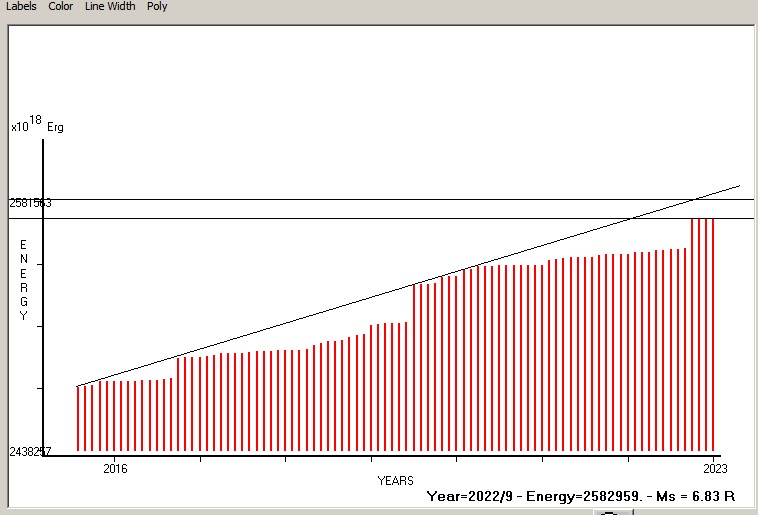Select the vertical ENERGY axis title

point(24,280)
